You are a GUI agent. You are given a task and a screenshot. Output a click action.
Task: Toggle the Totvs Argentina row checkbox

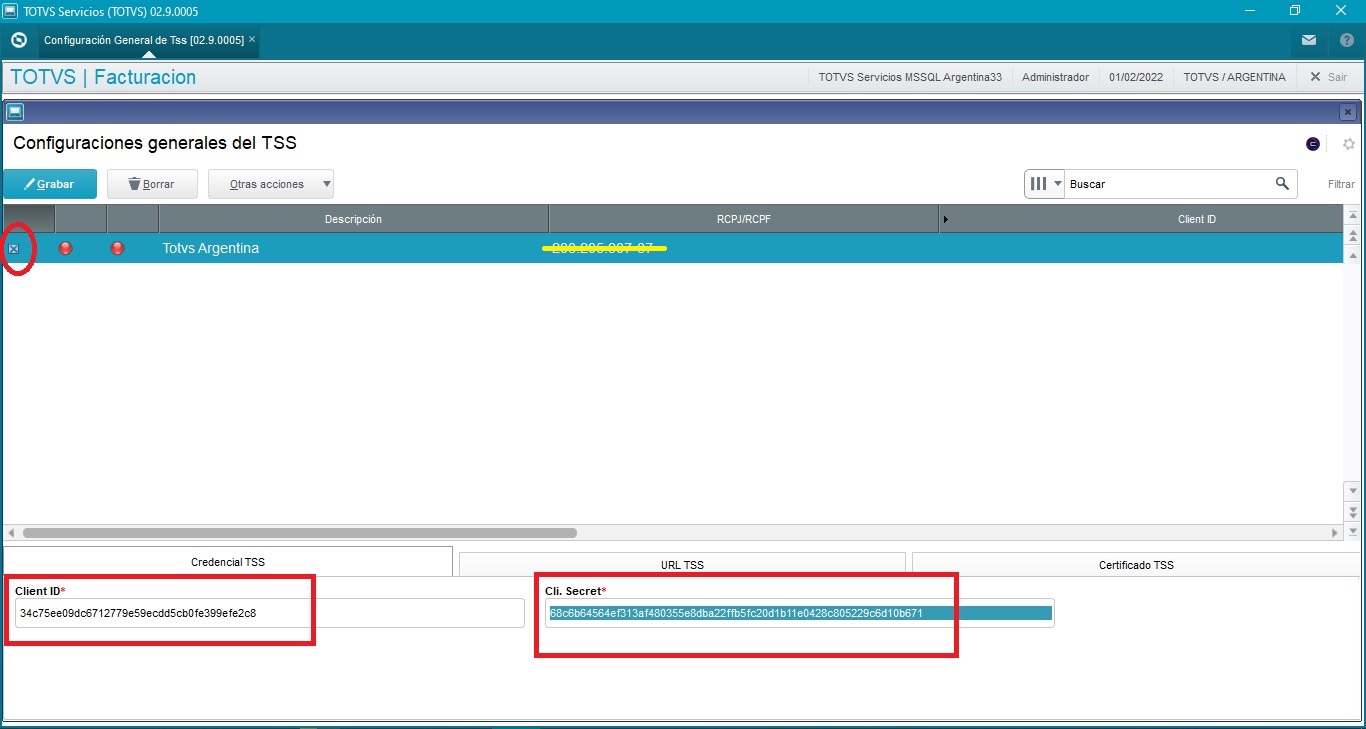[13, 248]
